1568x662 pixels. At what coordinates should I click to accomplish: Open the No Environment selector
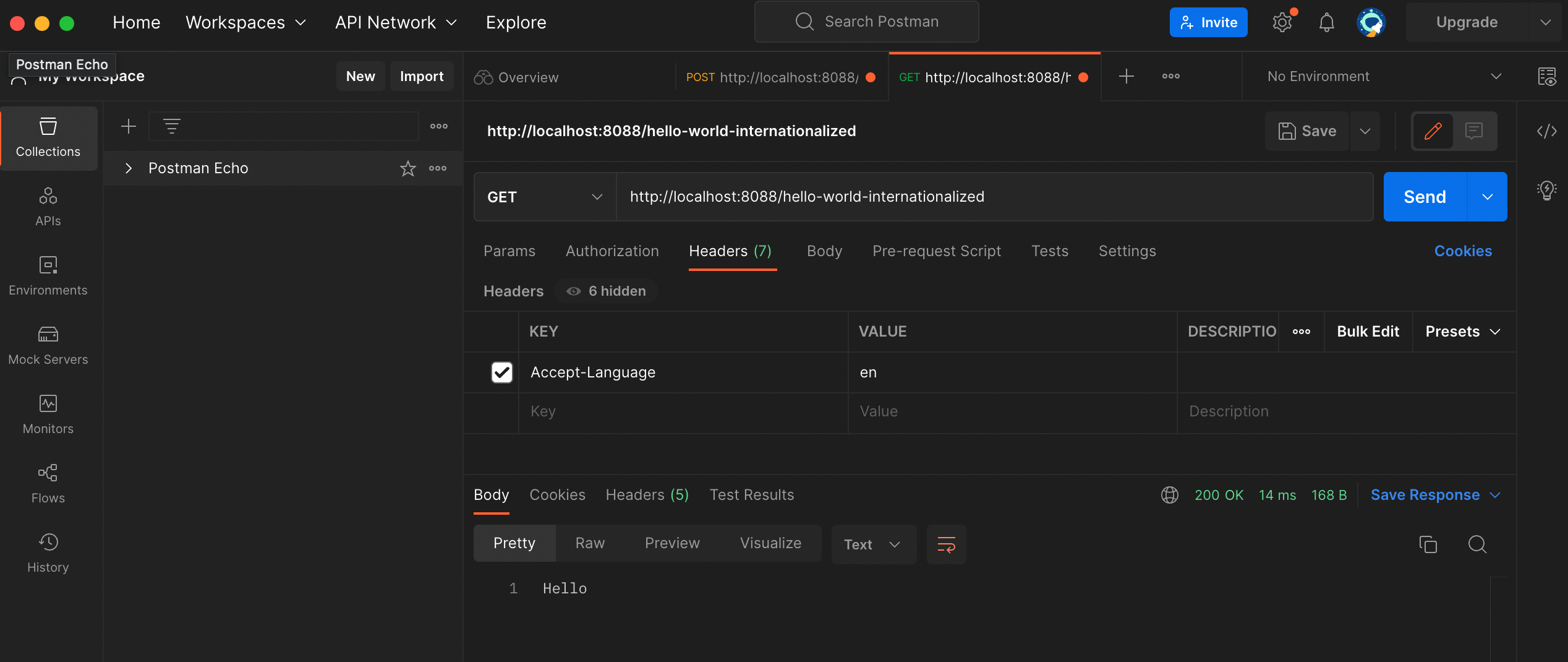pyautogui.click(x=1384, y=76)
